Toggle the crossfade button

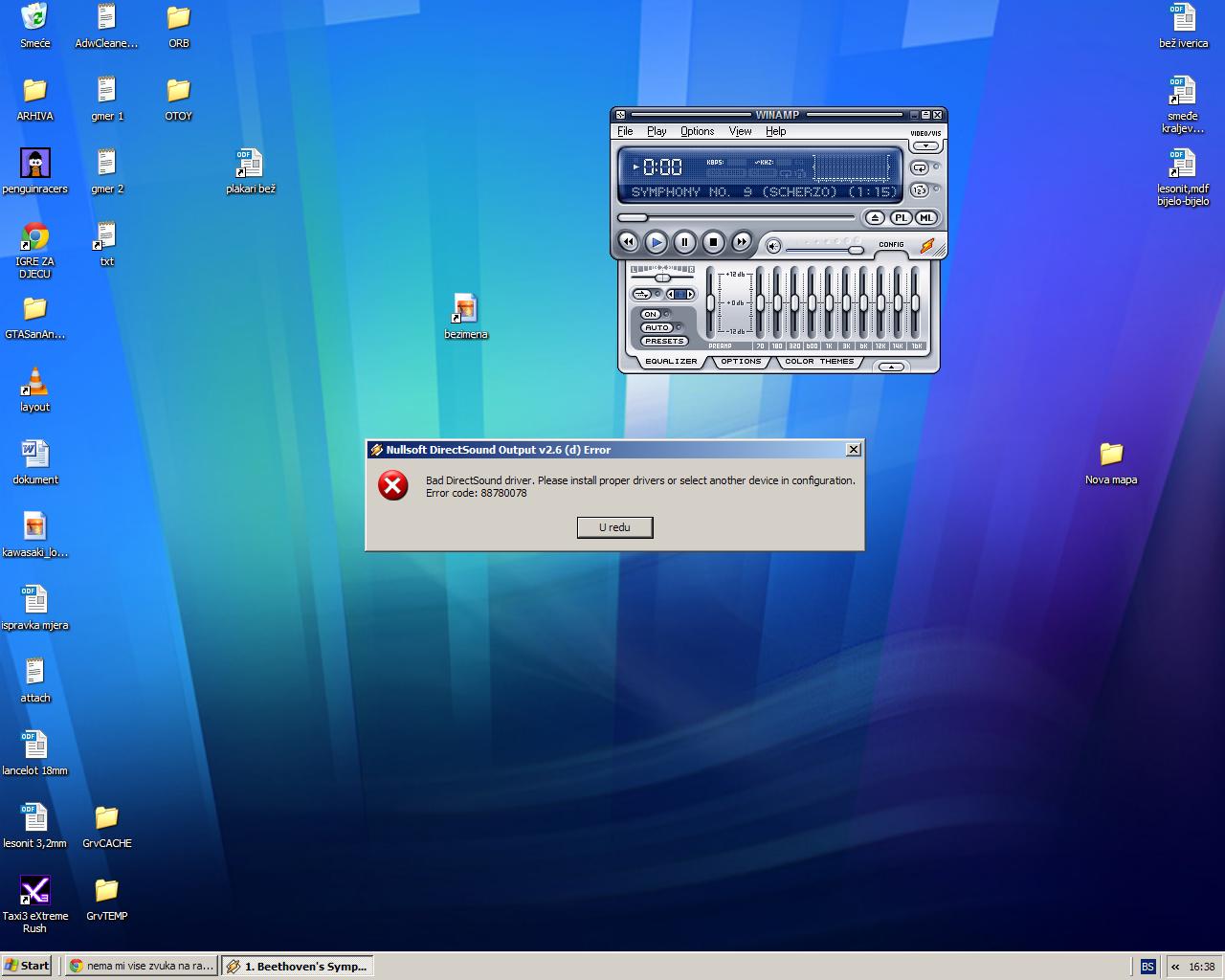coord(642,294)
